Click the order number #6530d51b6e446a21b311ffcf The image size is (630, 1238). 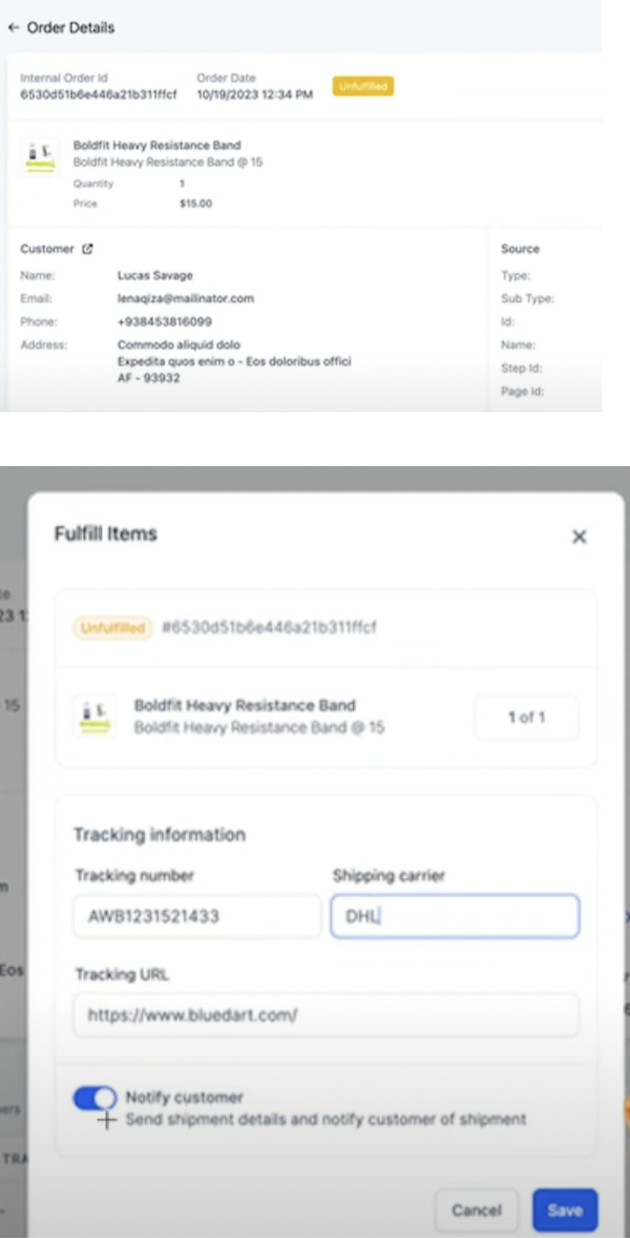click(268, 628)
